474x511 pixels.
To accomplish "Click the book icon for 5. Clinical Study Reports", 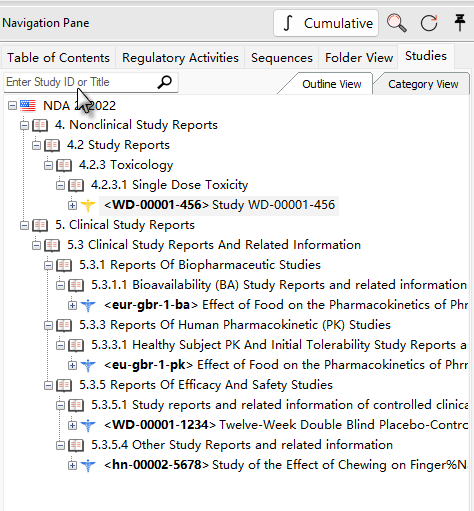I will (x=40, y=225).
